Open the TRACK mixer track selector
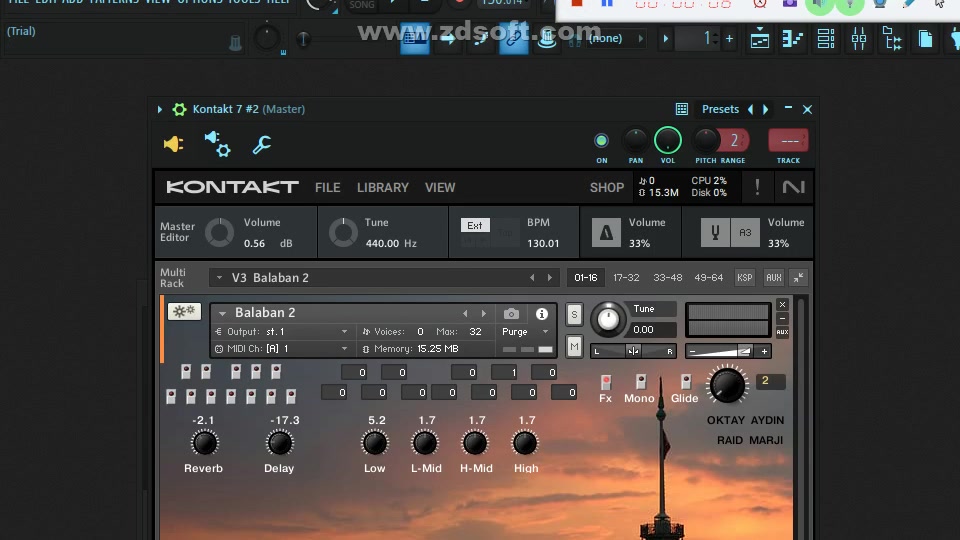 point(788,141)
